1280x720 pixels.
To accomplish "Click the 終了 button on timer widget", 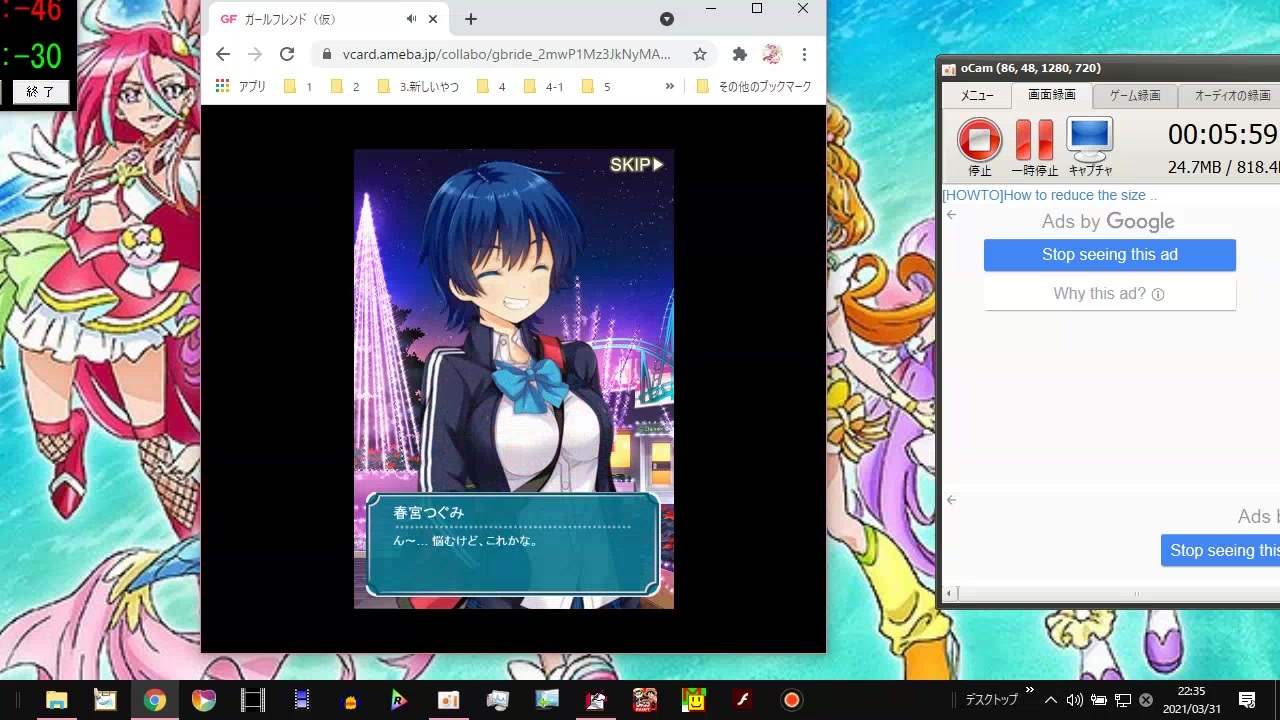I will [40, 92].
